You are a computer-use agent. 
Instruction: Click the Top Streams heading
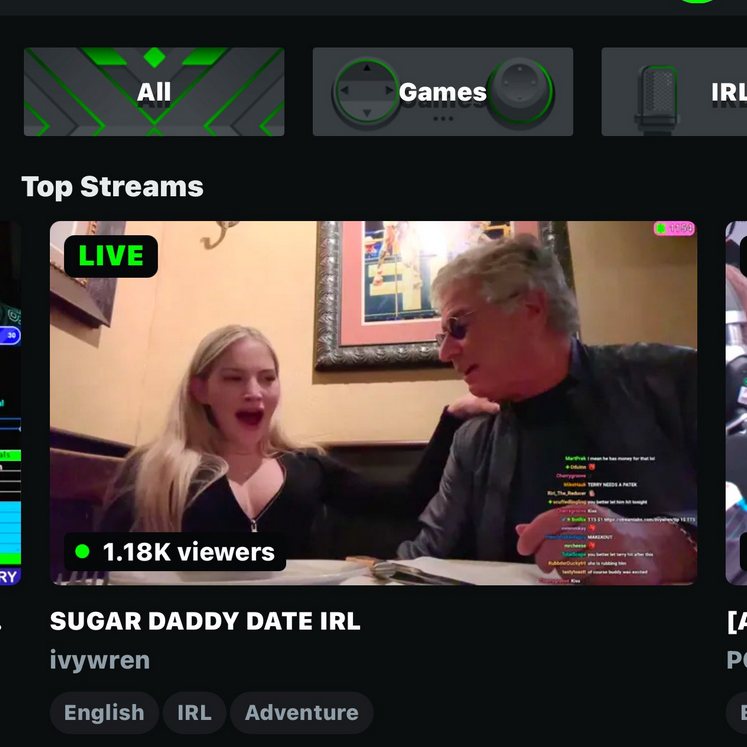click(112, 186)
